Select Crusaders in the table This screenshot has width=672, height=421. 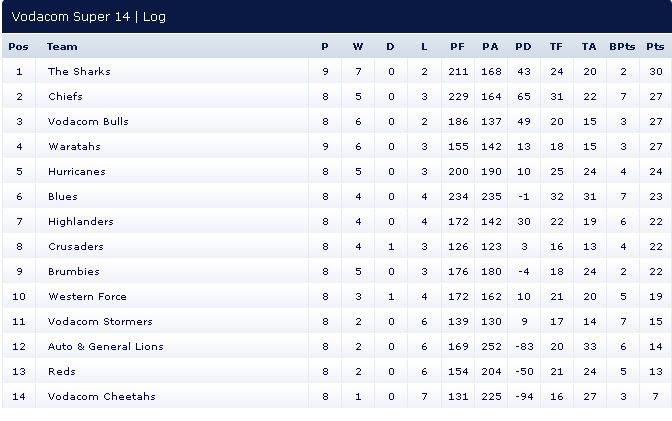click(75, 247)
